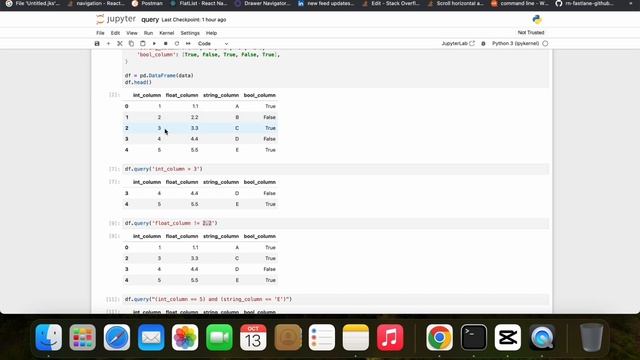This screenshot has height=360, width=640.
Task: Open Notes from the Dock
Action: click(x=356, y=338)
